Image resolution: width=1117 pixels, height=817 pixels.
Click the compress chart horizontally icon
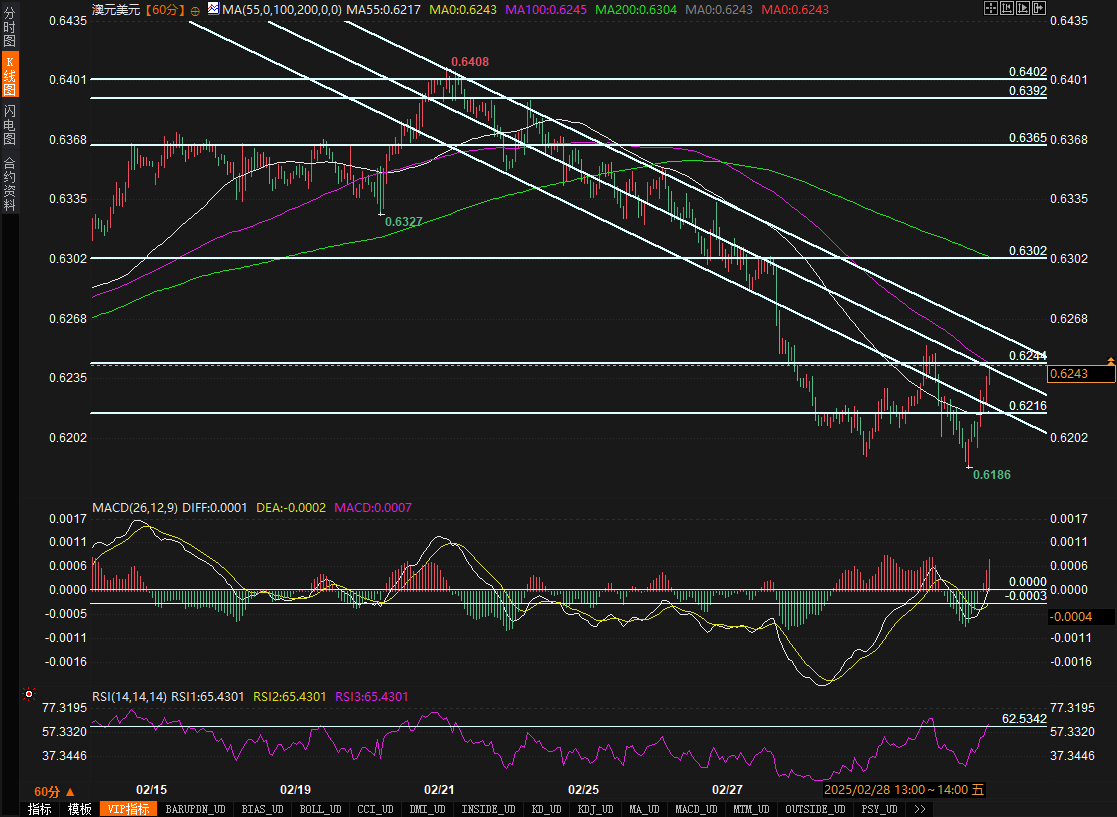(x=1007, y=8)
